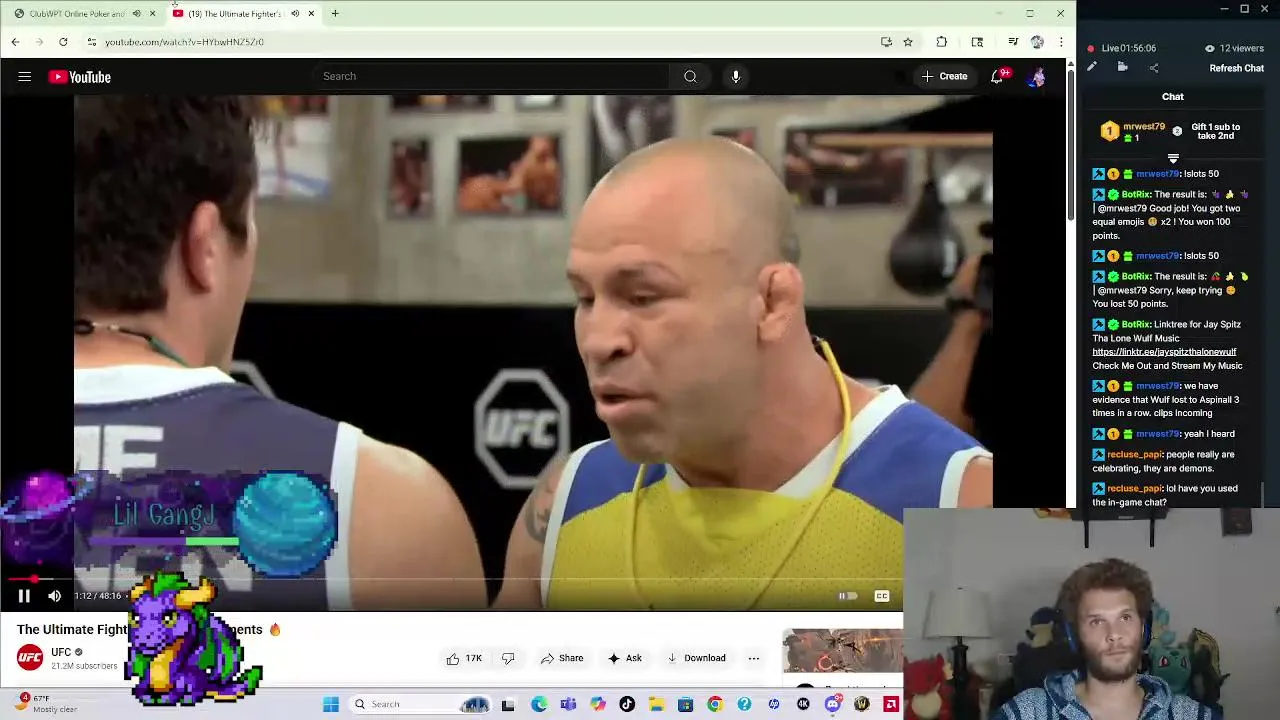Click edit pencil icon in stream panel

click(x=1092, y=67)
